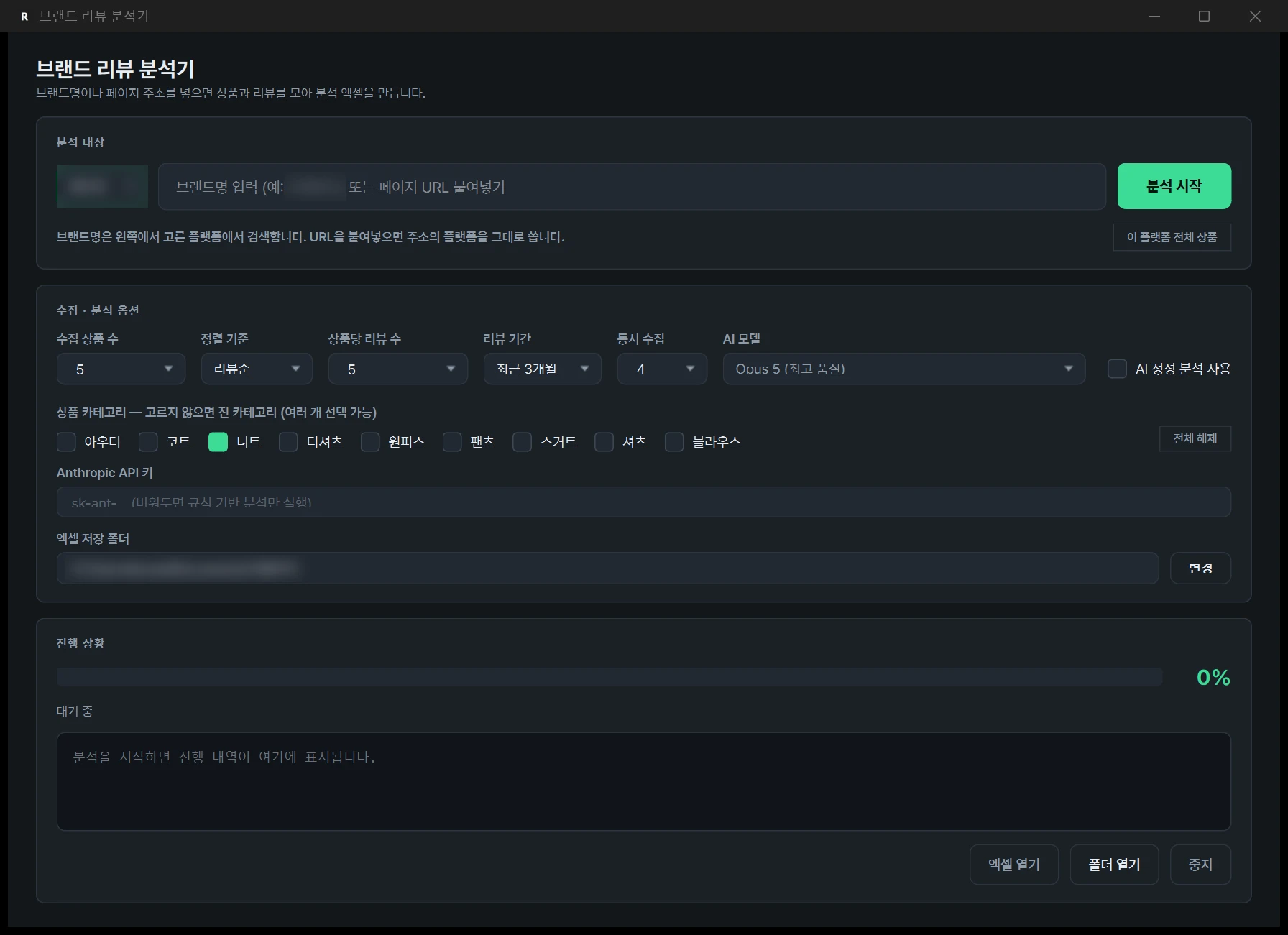Viewport: 1288px width, 935px height.
Task: Click the 진행 상황 section heading
Action: pos(80,643)
